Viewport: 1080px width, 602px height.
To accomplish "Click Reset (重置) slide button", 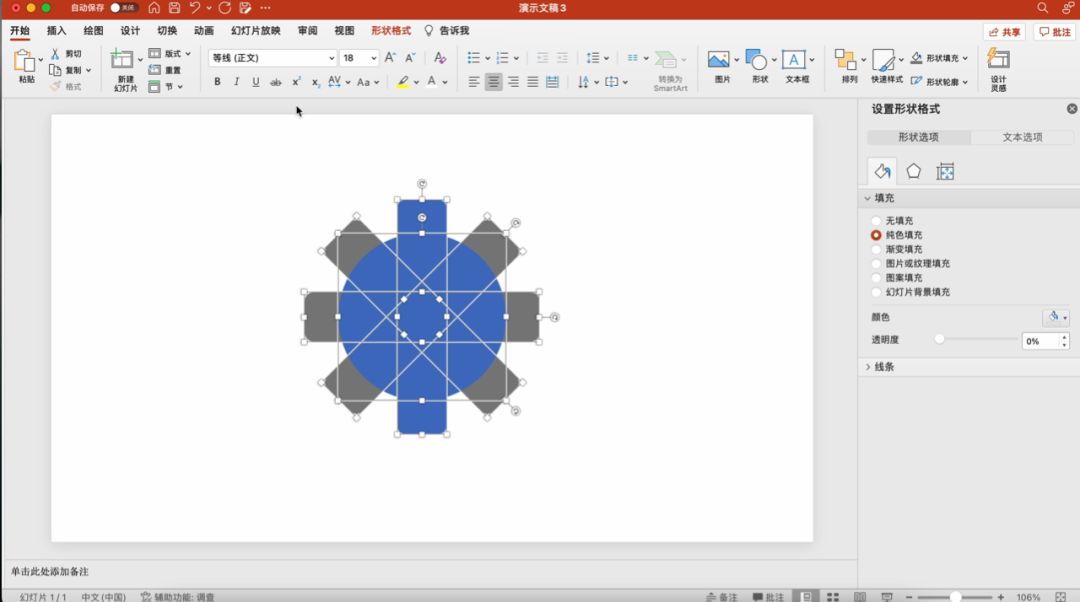I will click(165, 70).
